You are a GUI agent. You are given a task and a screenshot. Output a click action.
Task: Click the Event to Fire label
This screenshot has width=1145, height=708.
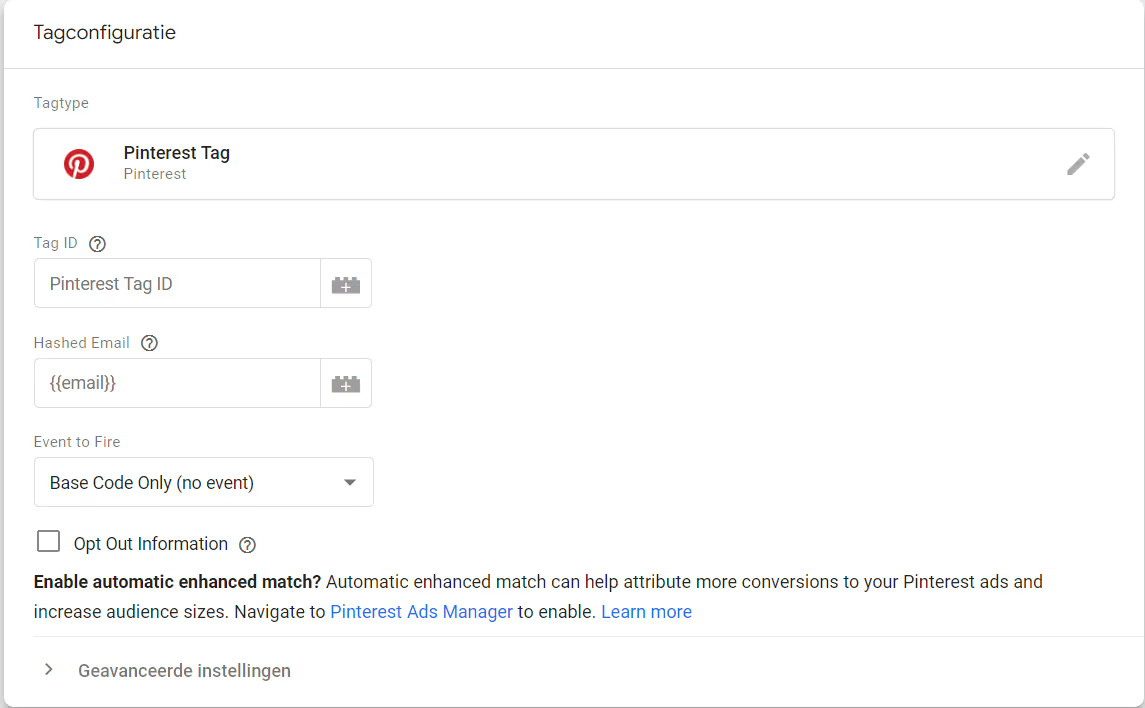click(x=77, y=442)
